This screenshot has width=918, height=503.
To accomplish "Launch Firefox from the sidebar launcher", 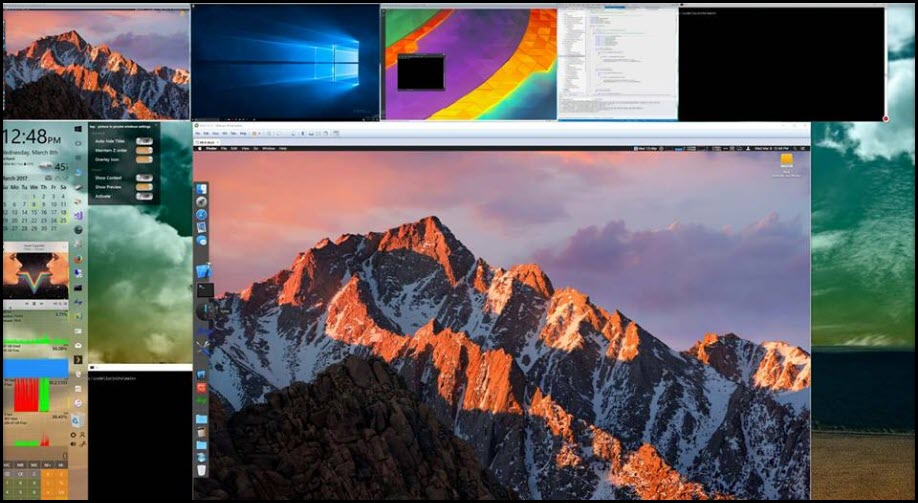I will pos(78,259).
